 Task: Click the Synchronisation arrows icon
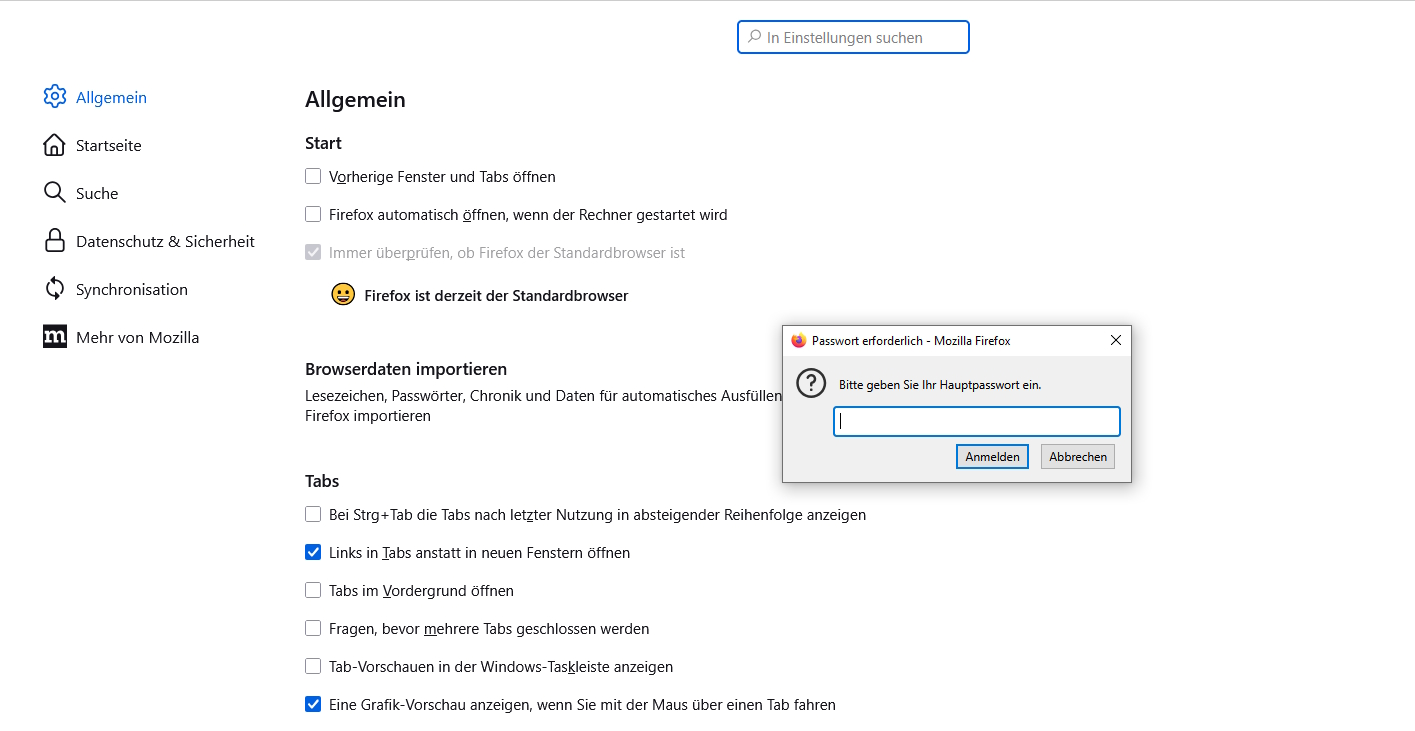coord(55,289)
